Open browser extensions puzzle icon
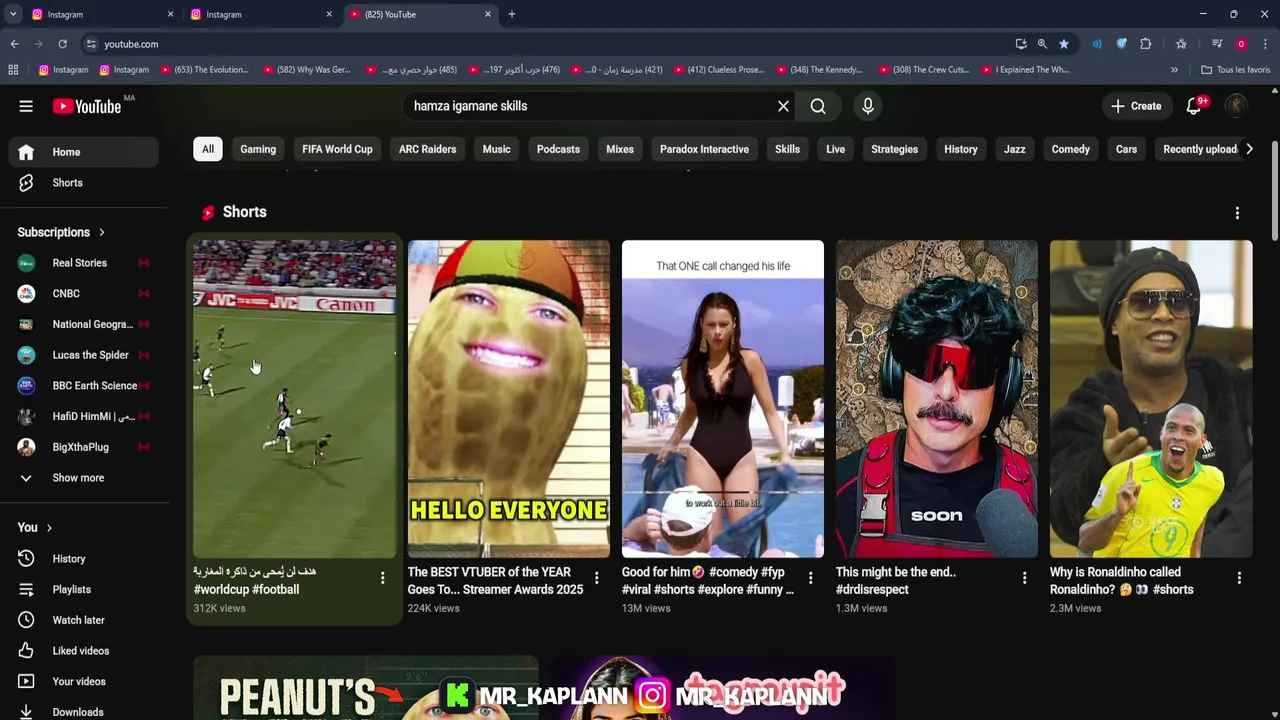 pos(1145,44)
